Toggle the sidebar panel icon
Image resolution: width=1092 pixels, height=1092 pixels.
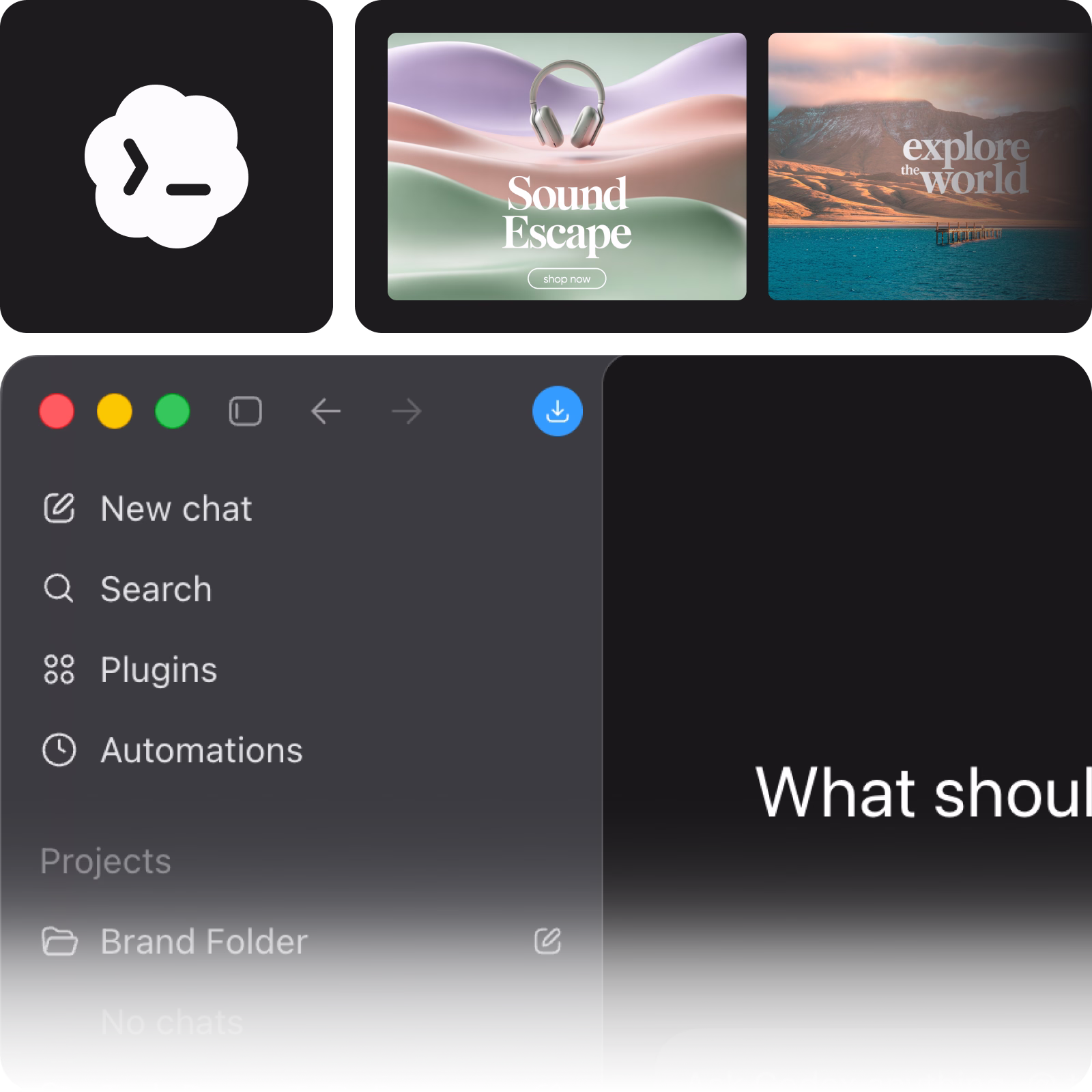245,412
